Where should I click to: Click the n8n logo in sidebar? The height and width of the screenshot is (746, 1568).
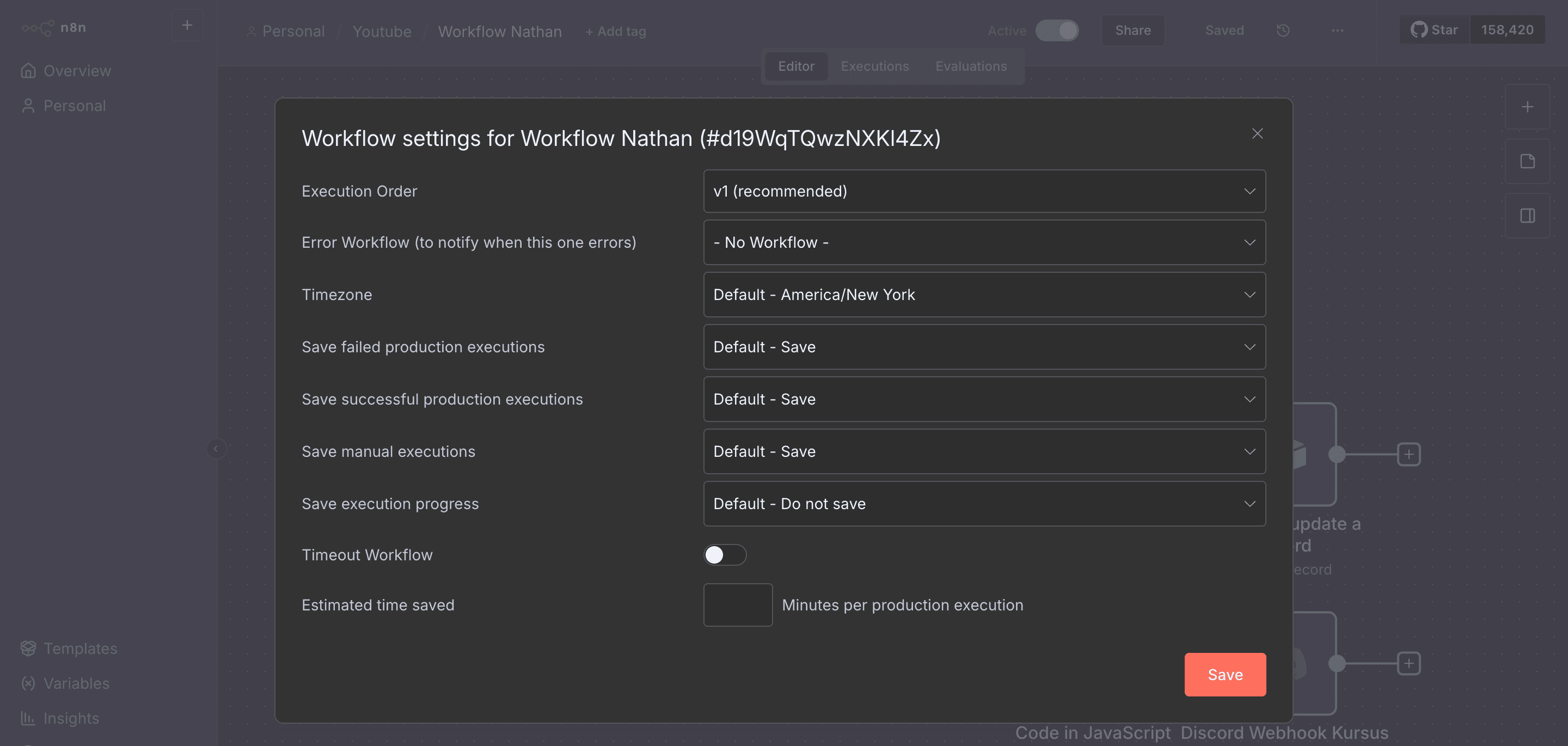pos(53,27)
